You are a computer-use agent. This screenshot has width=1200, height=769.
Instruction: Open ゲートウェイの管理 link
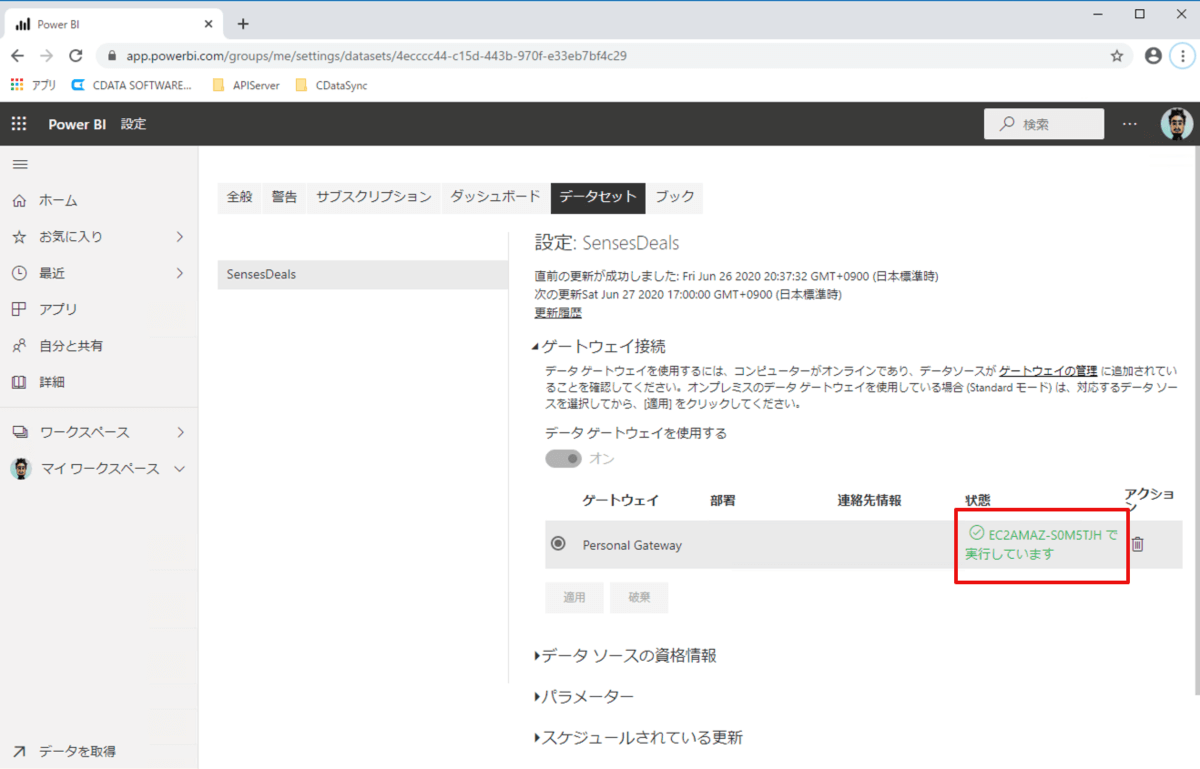1048,371
